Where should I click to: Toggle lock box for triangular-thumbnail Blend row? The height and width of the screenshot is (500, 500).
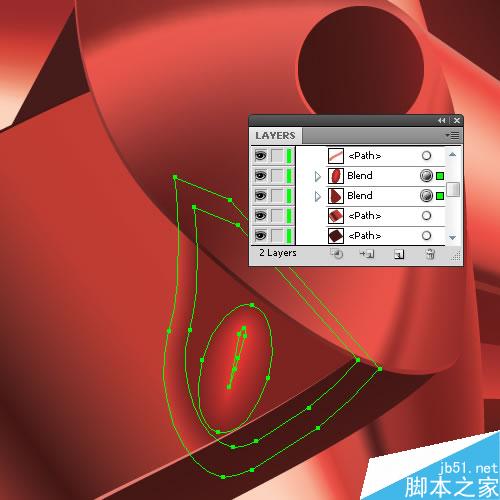pyautogui.click(x=277, y=195)
